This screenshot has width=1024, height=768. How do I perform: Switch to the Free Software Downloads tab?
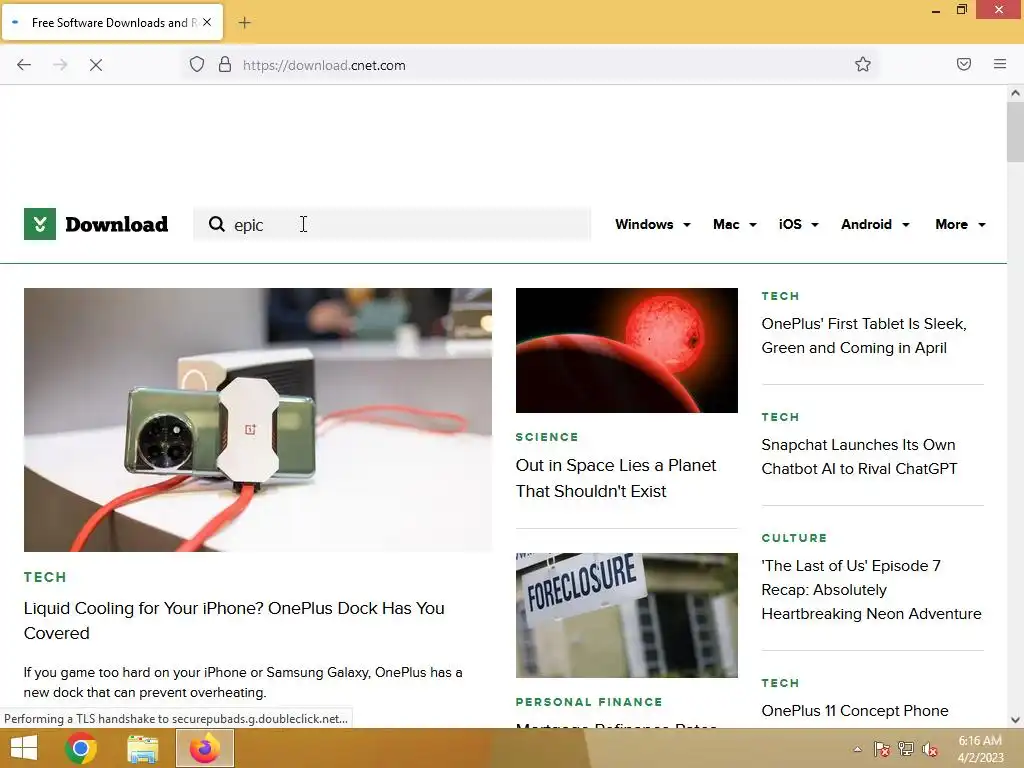tap(112, 22)
